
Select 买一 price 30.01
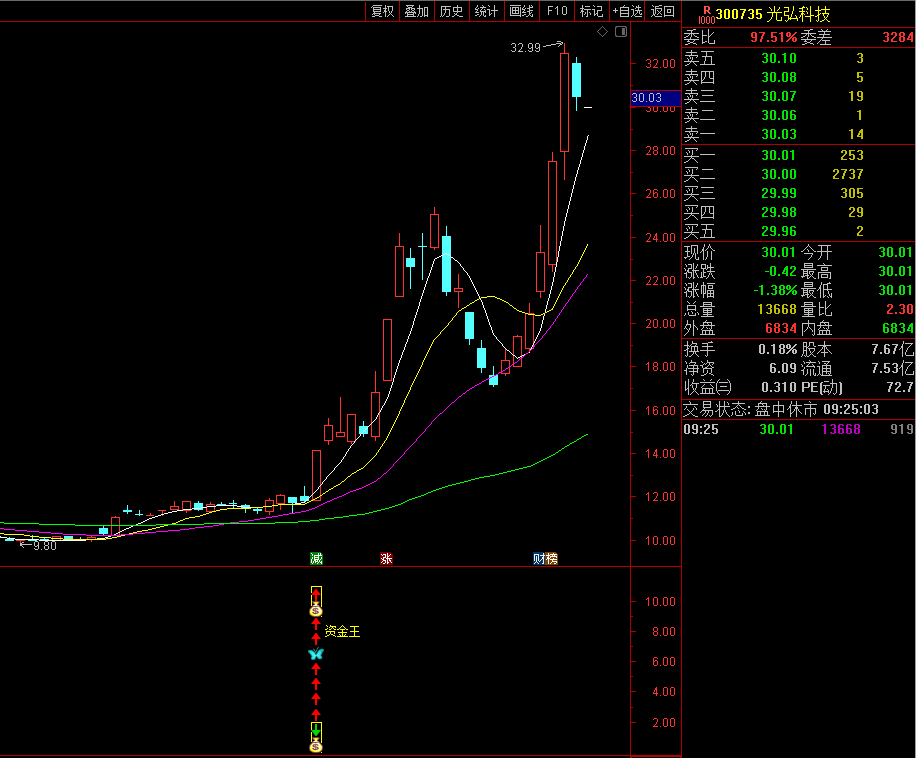coord(779,155)
